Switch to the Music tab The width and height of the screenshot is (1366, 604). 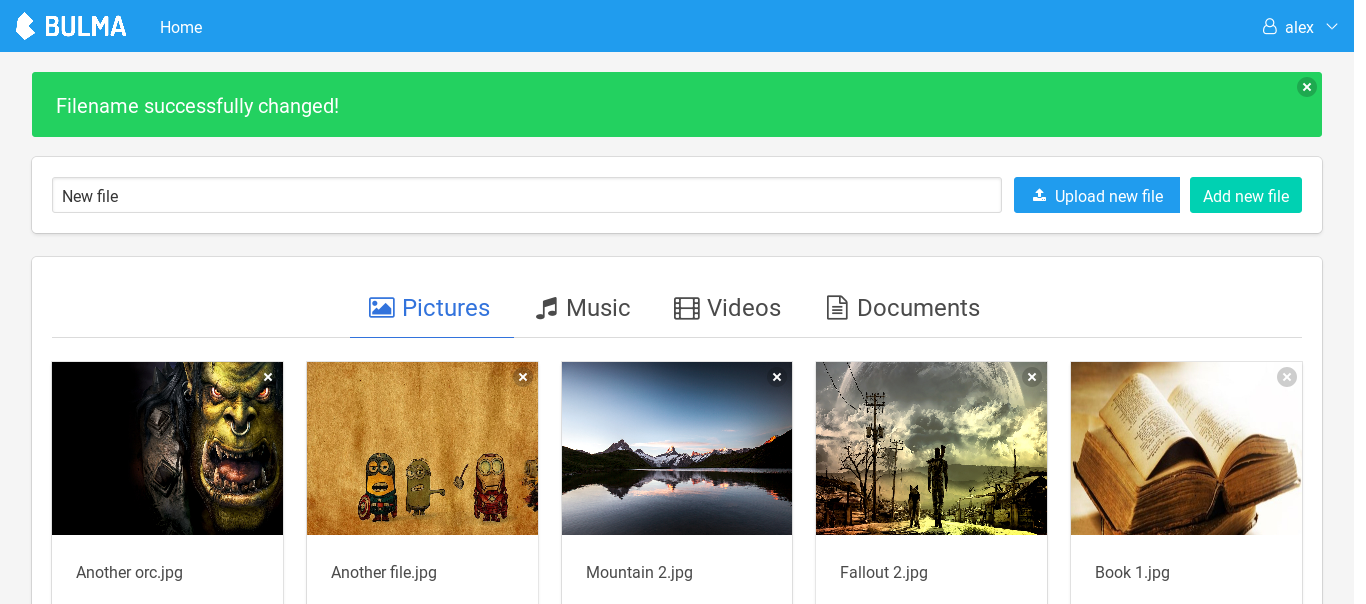tap(583, 307)
